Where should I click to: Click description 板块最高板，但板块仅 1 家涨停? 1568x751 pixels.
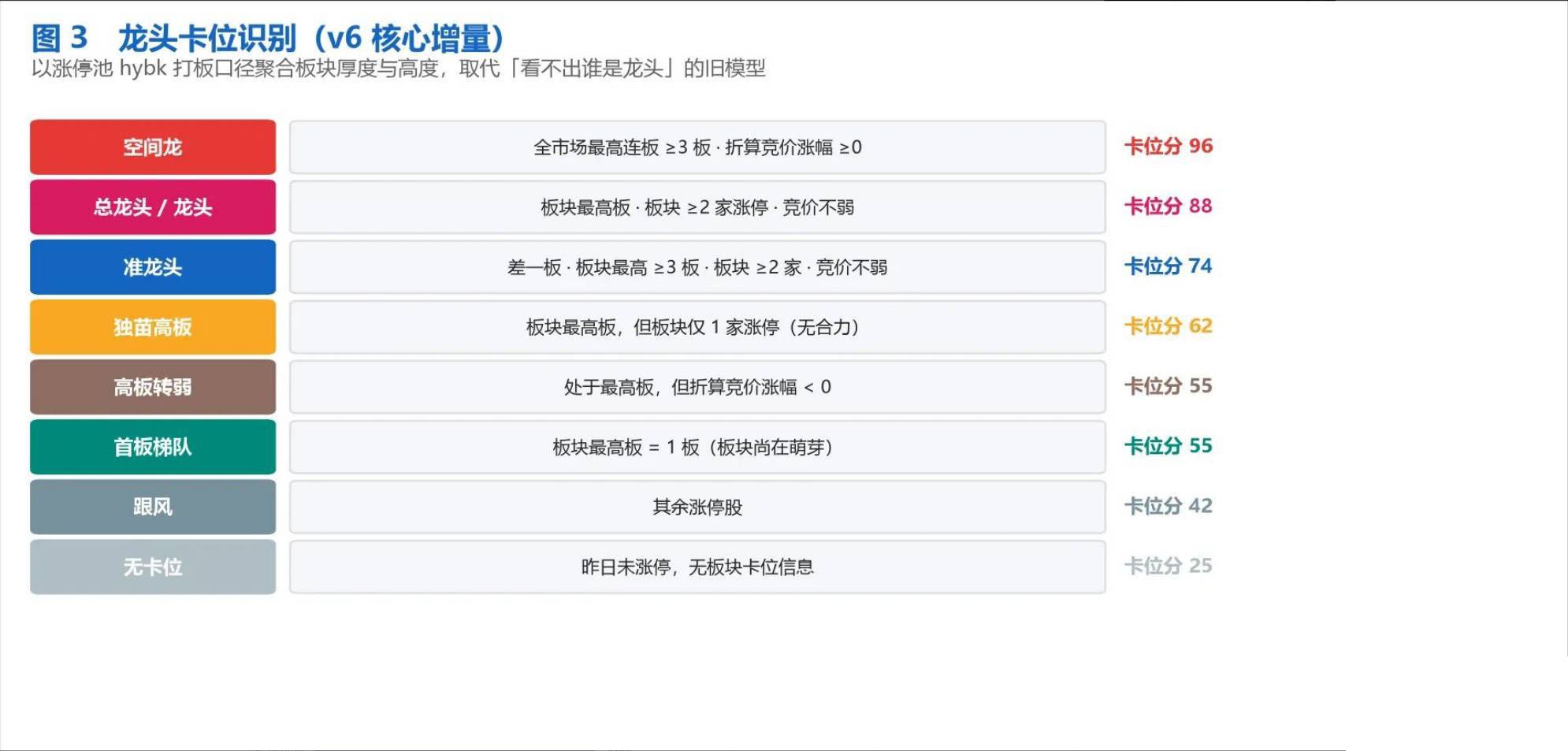pyautogui.click(x=653, y=327)
